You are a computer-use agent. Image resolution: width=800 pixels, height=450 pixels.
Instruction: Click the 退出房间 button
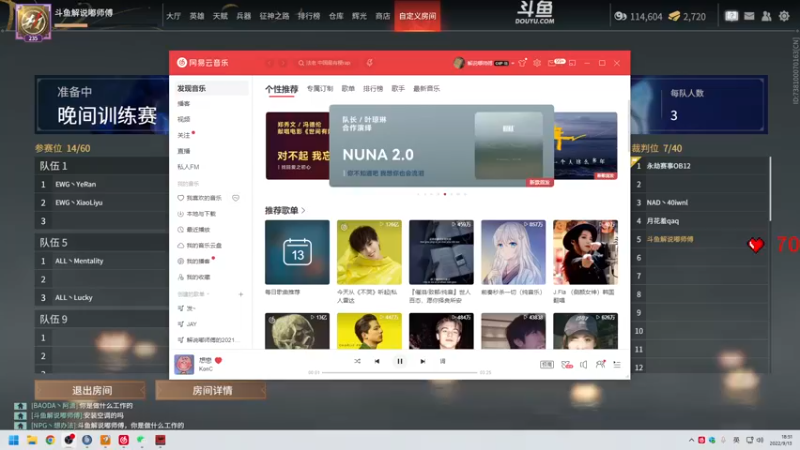[x=90, y=390]
